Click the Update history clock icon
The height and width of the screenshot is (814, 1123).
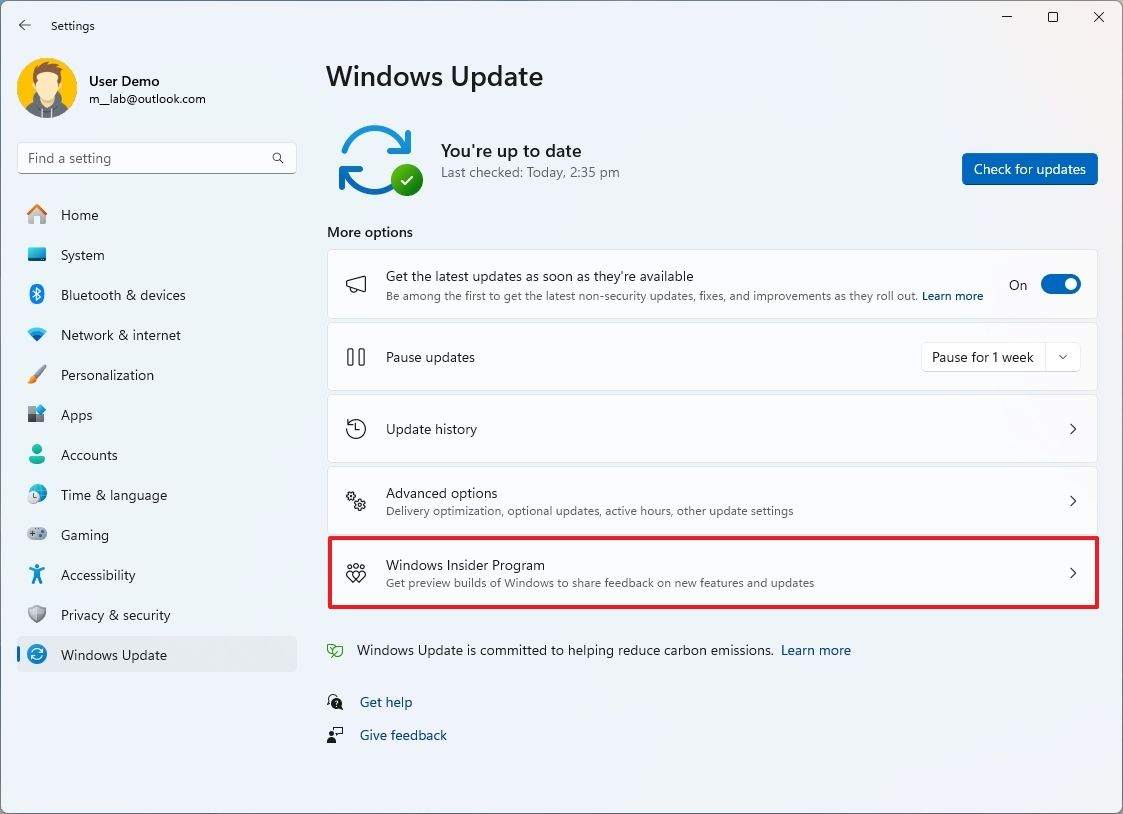[356, 429]
